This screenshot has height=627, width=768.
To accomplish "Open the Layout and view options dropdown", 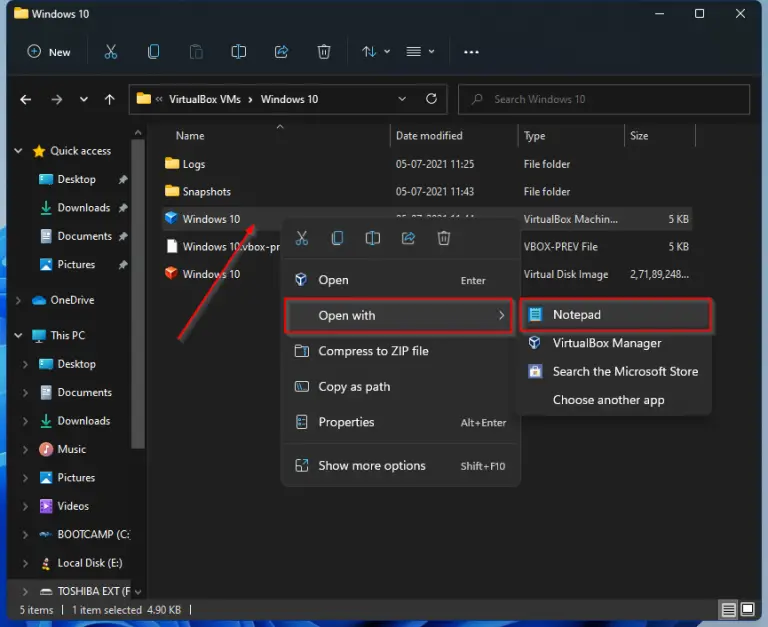I will (x=420, y=52).
